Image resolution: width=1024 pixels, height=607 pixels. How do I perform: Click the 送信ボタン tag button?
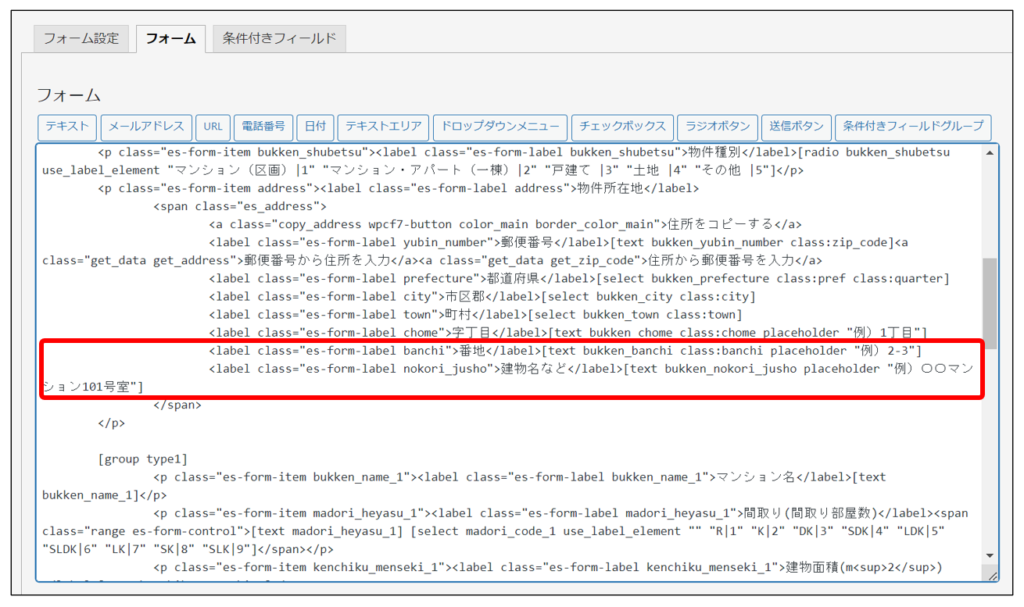tap(796, 127)
